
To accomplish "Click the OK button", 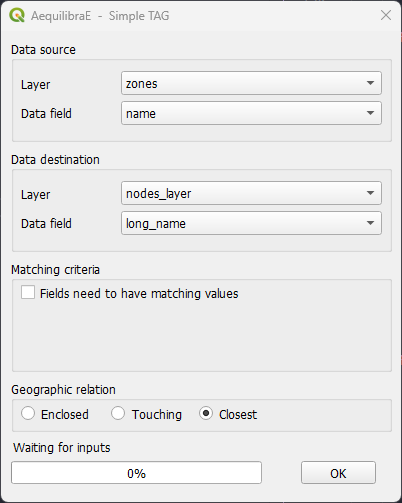I will 338,473.
